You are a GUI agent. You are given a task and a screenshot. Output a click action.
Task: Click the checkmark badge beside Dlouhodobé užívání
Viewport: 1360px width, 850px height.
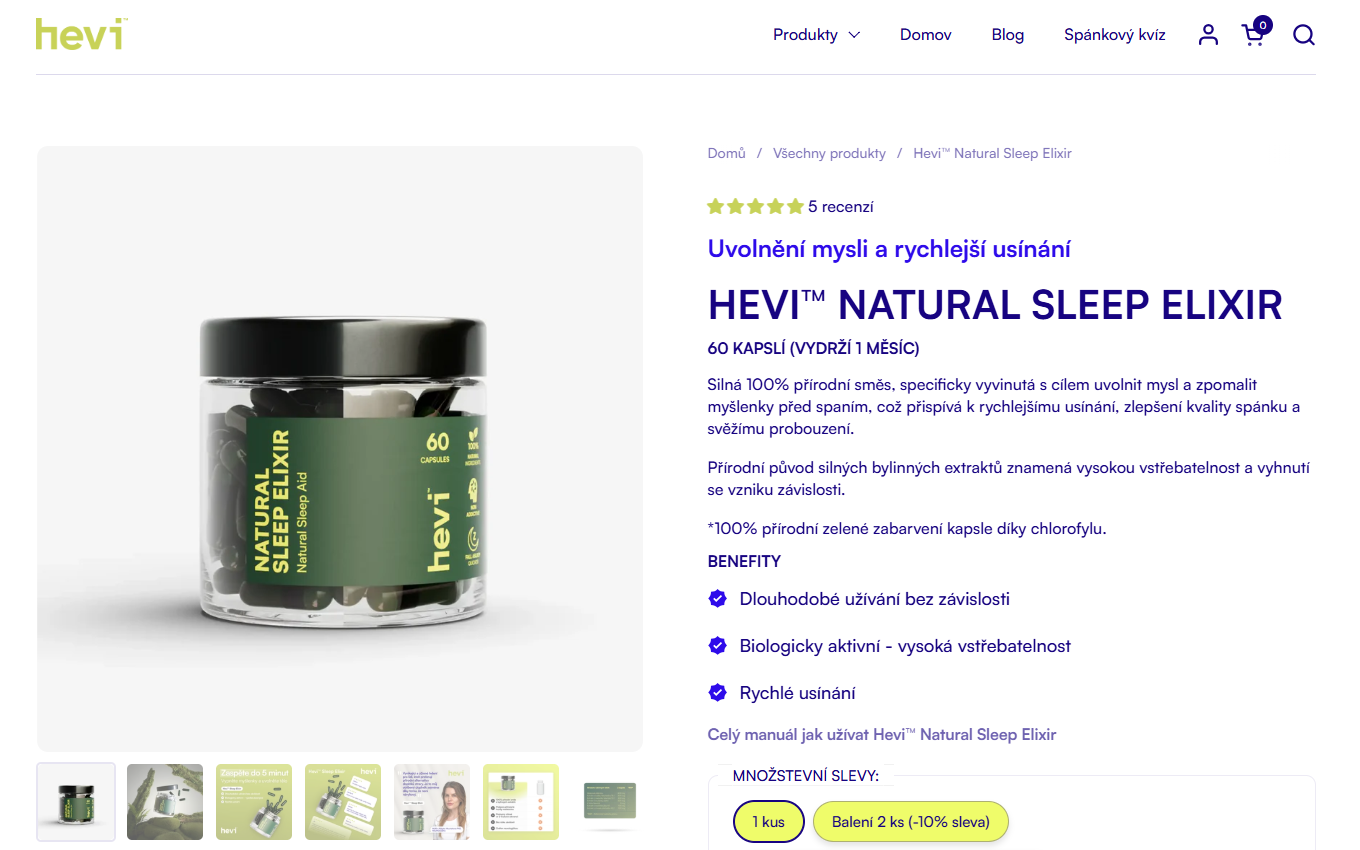click(x=717, y=598)
